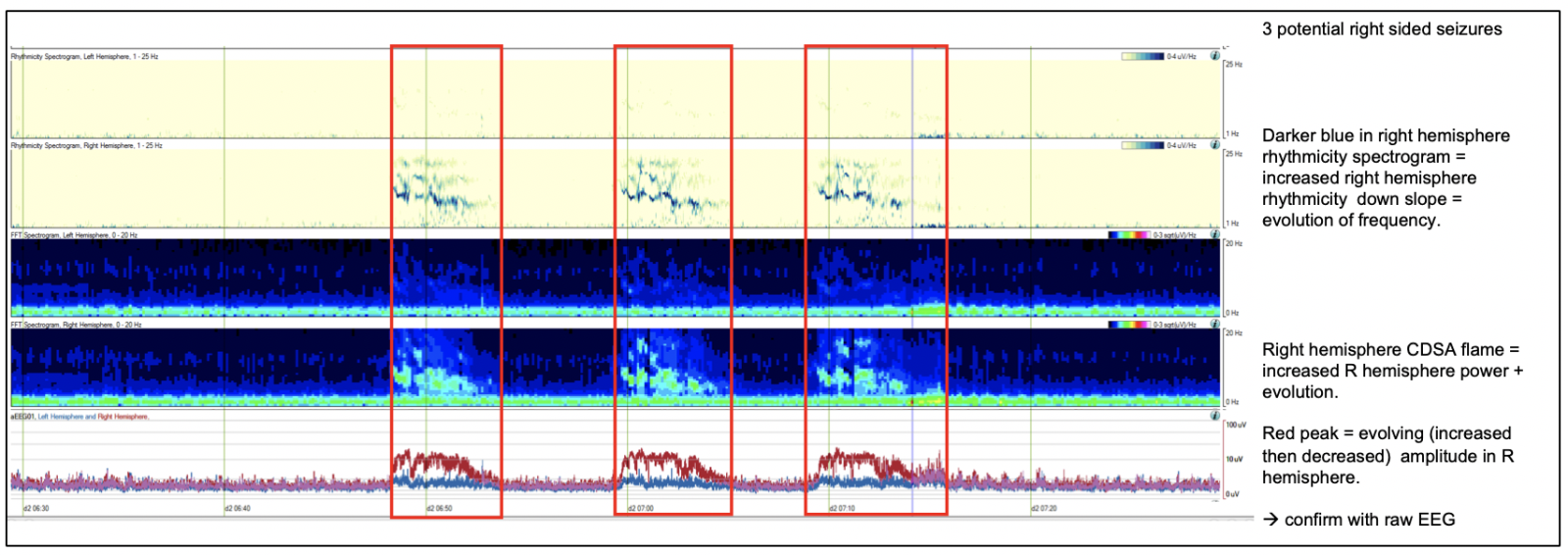Go to the d2 07:10 time marker
Image resolution: width=1568 pixels, height=555 pixels.
843,508
